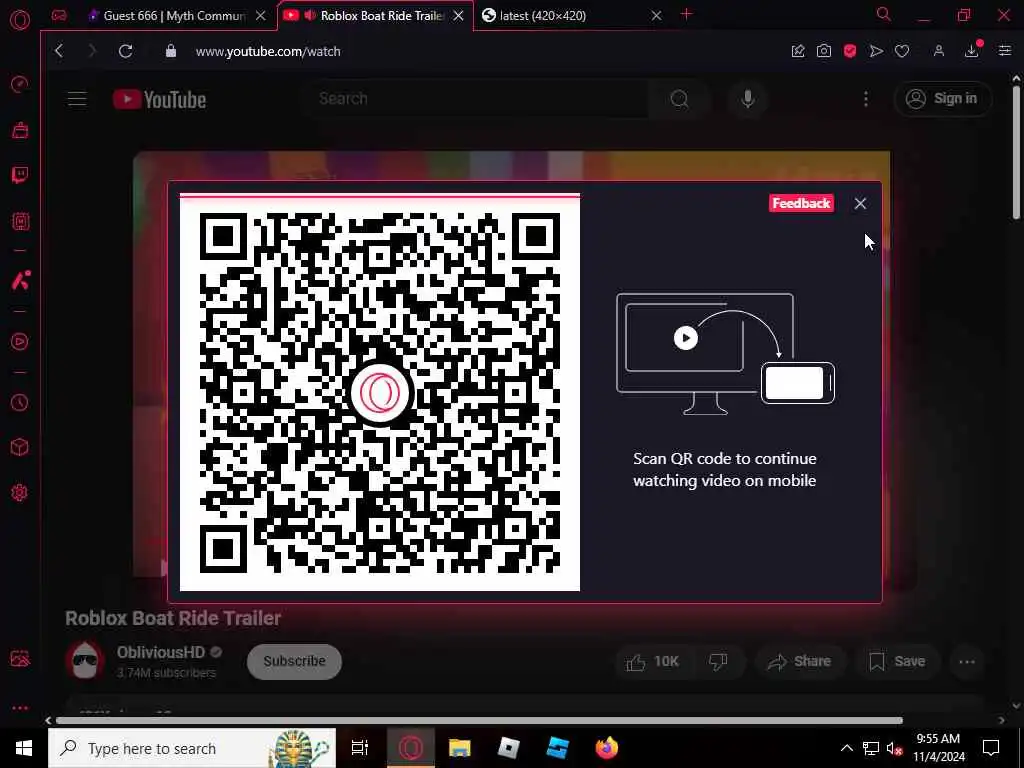Click the send arrow icon in address bar
This screenshot has height=768, width=1024.
(x=876, y=51)
